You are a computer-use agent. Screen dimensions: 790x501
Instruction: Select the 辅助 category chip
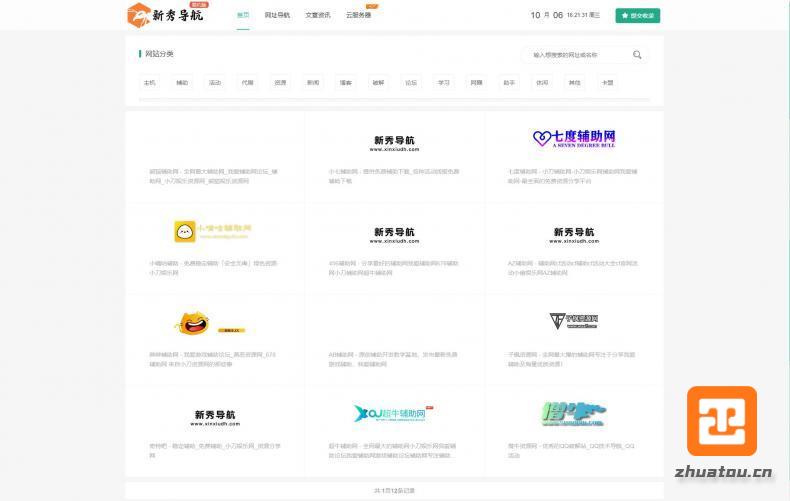click(x=182, y=83)
